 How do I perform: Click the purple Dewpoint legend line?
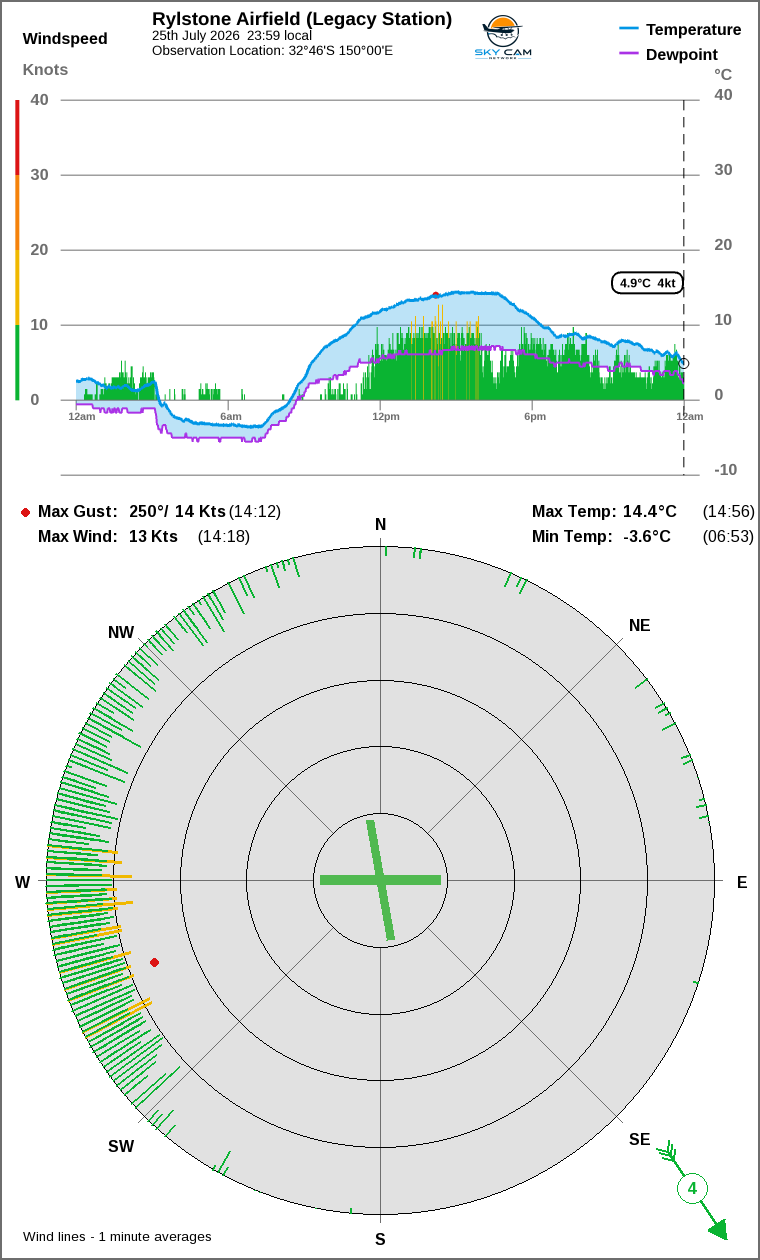tap(629, 54)
